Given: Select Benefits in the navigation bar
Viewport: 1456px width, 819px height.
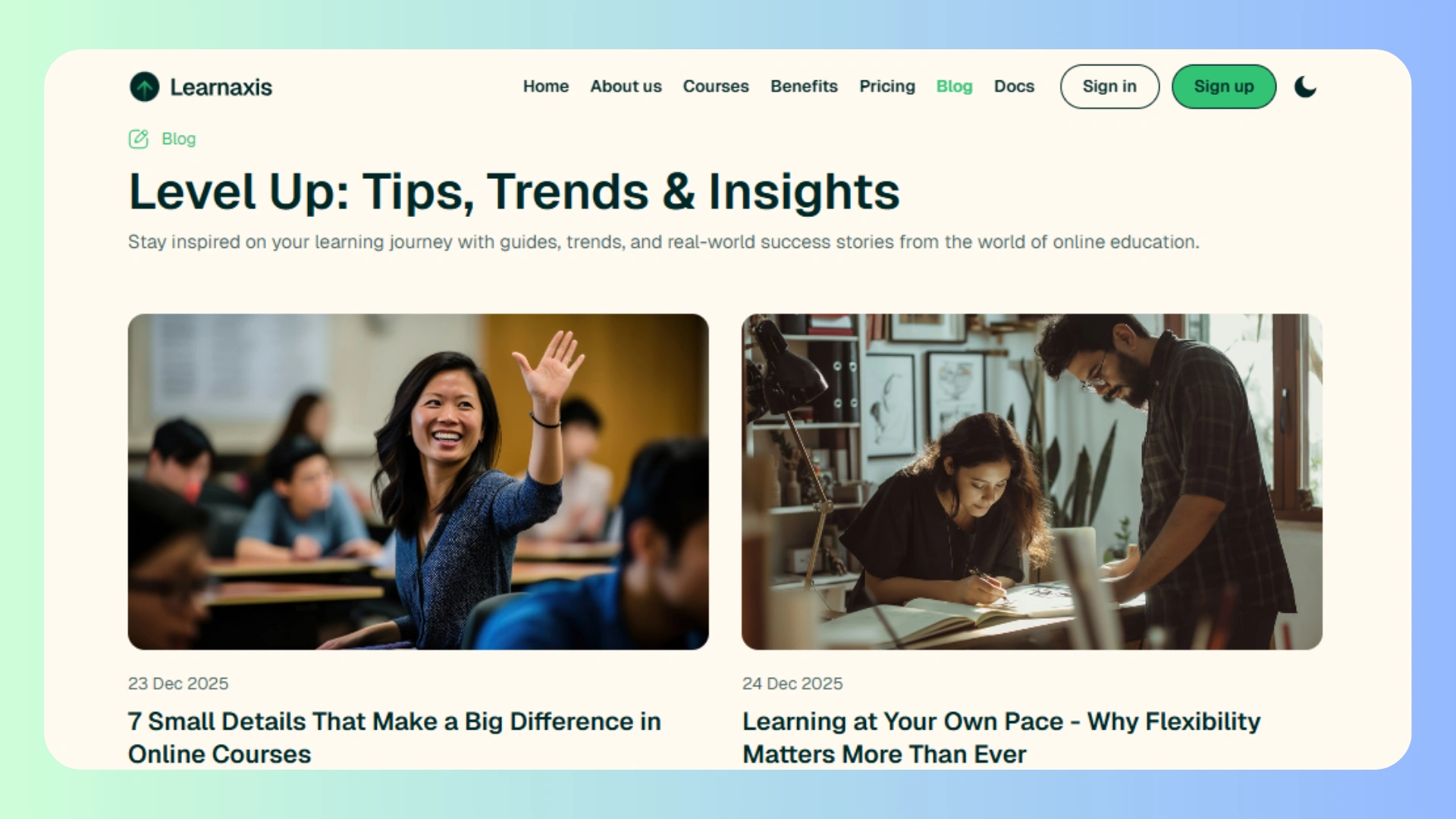Looking at the screenshot, I should [x=804, y=86].
